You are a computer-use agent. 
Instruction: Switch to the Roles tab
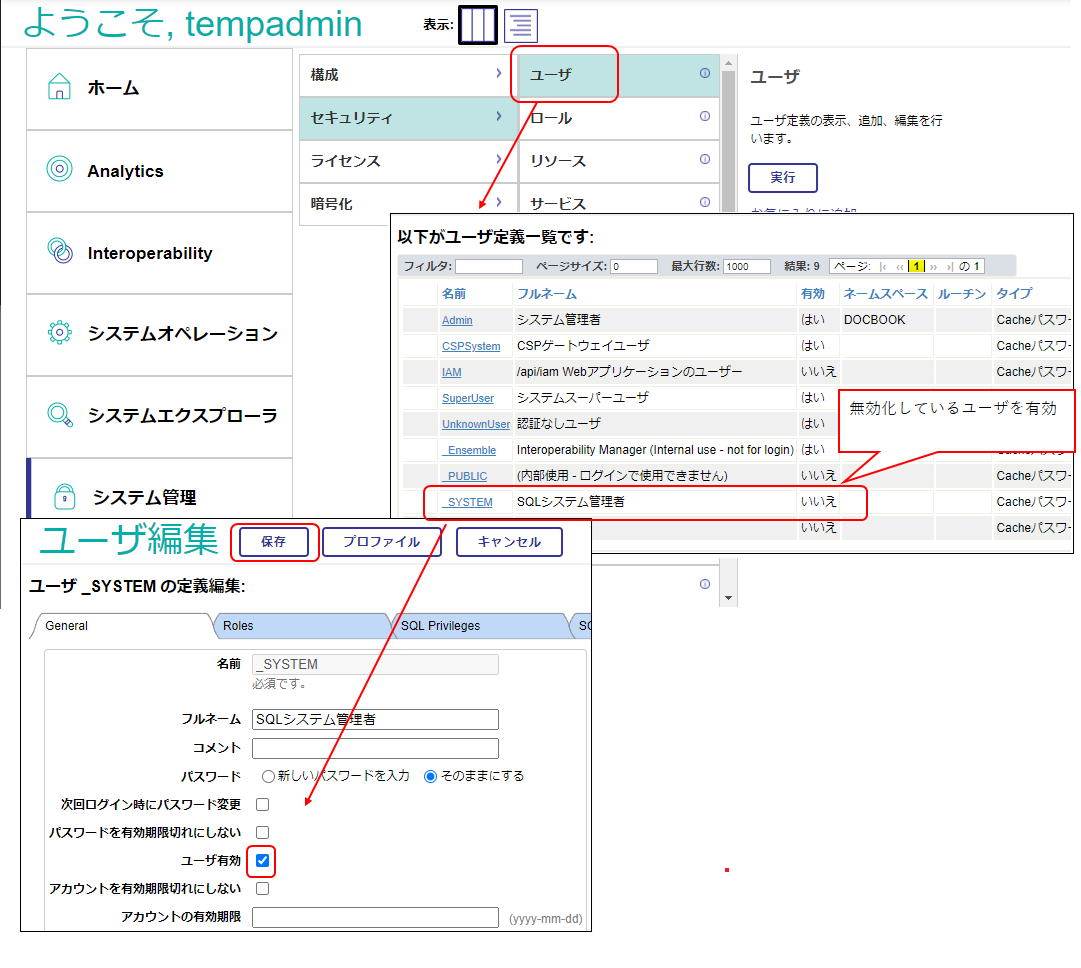click(238, 626)
